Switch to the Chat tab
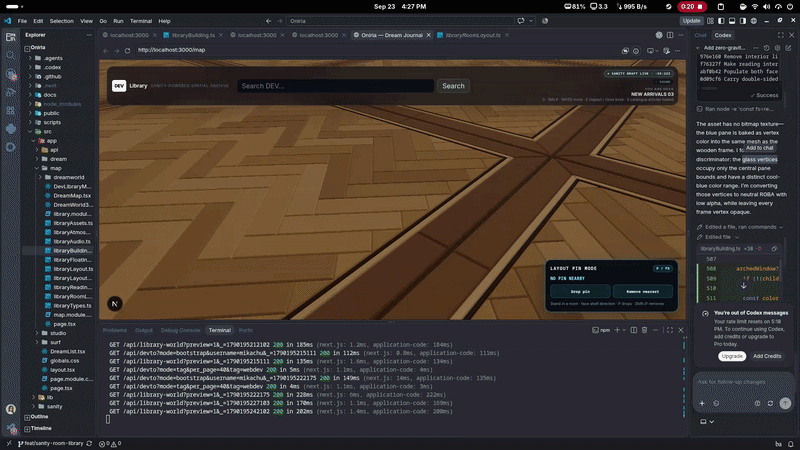This screenshot has height=450, width=800. (x=700, y=35)
